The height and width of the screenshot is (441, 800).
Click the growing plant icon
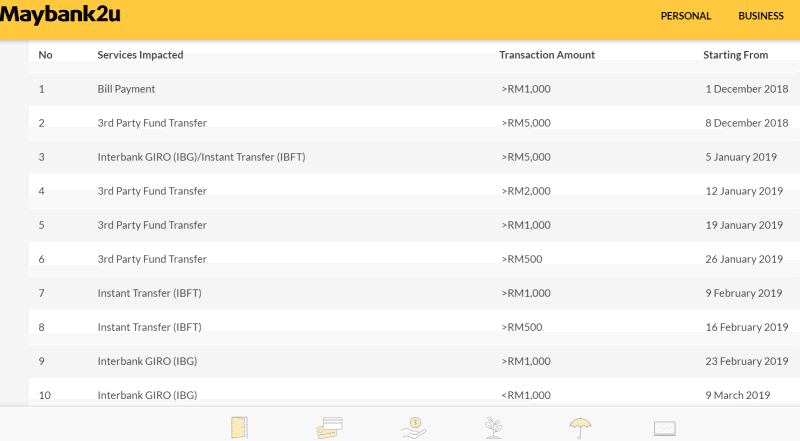point(493,428)
